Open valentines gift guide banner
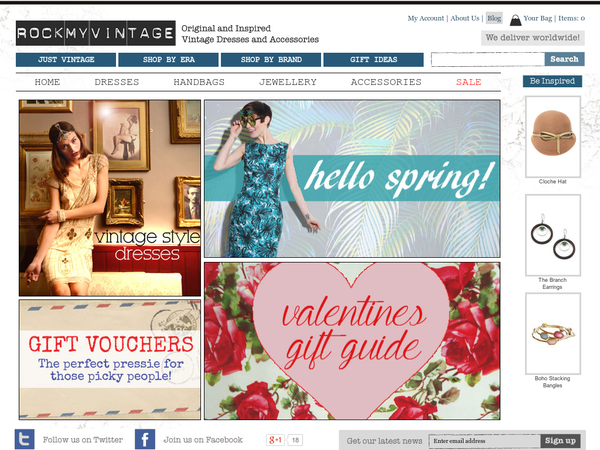 [352, 341]
